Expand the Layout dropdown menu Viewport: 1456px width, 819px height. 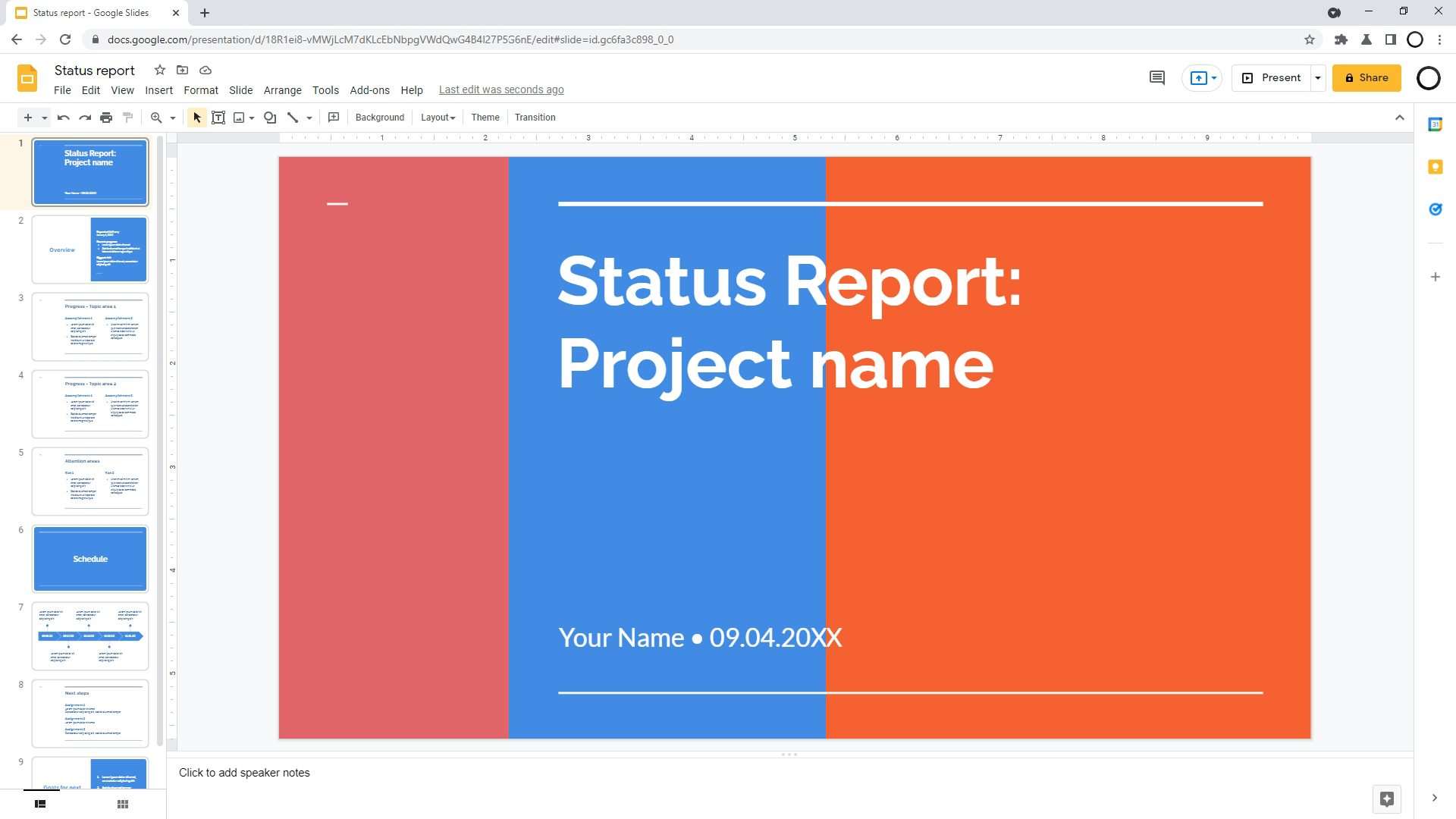438,117
